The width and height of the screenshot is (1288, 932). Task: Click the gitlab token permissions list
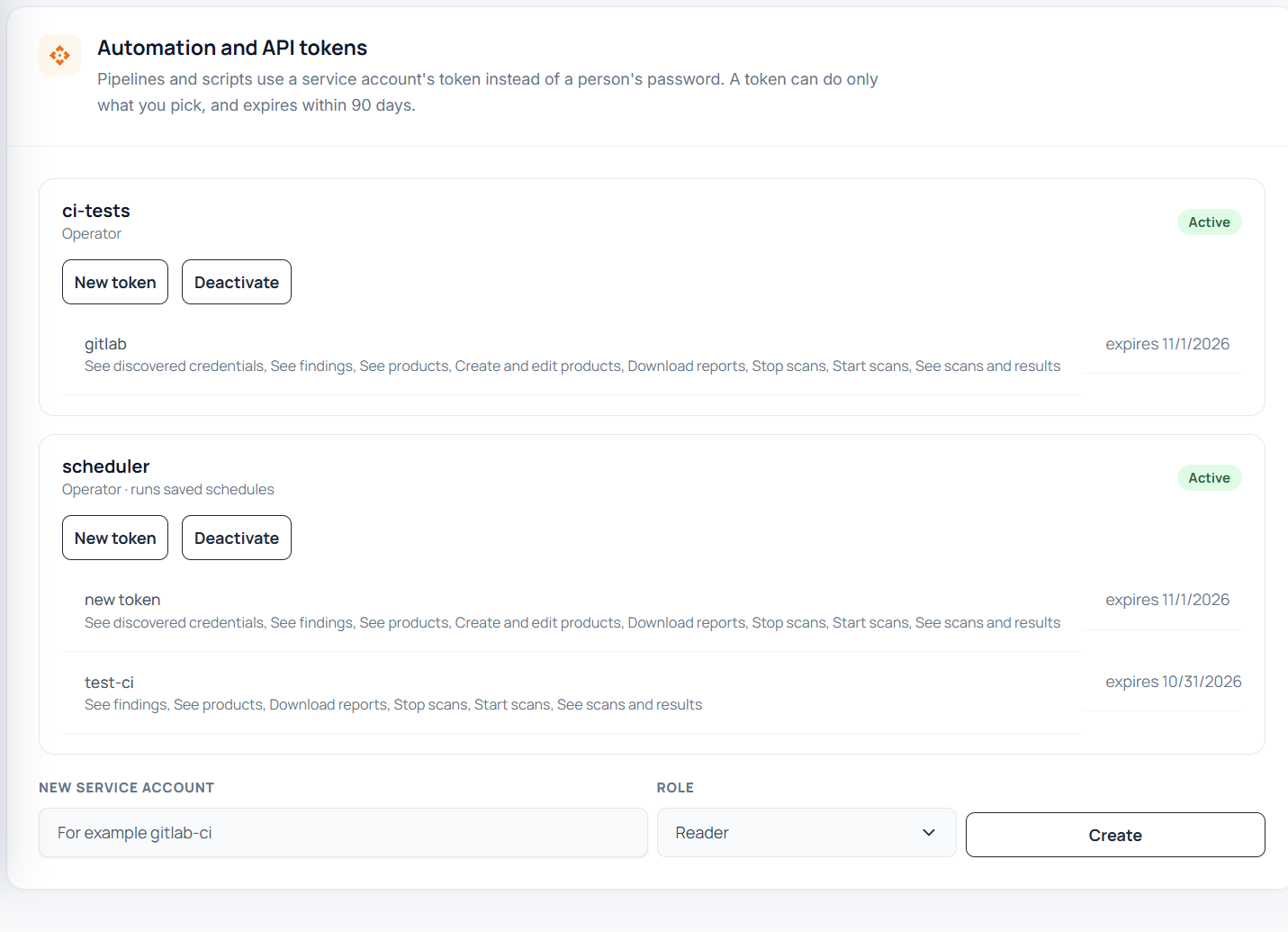[572, 366]
